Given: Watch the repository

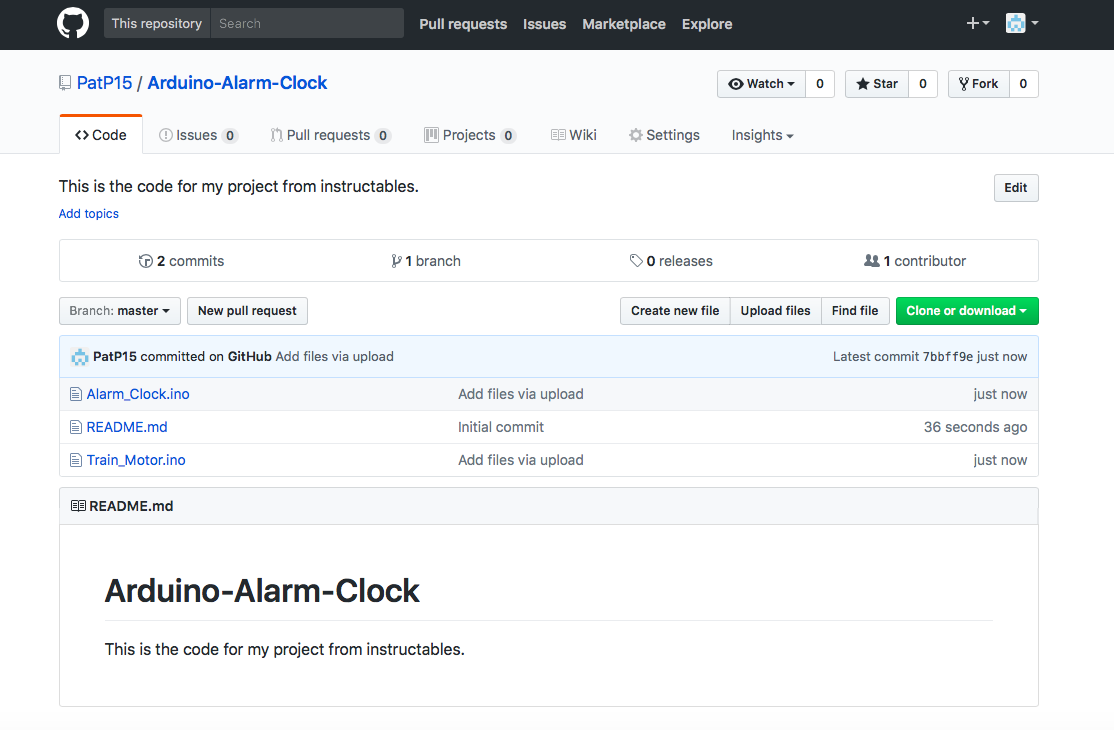Looking at the screenshot, I should (x=762, y=84).
